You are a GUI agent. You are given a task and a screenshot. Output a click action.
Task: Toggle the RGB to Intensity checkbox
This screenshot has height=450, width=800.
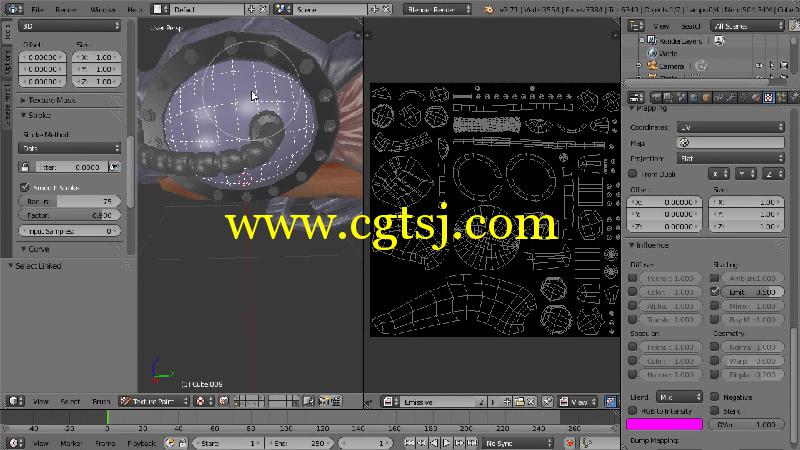pyautogui.click(x=633, y=411)
